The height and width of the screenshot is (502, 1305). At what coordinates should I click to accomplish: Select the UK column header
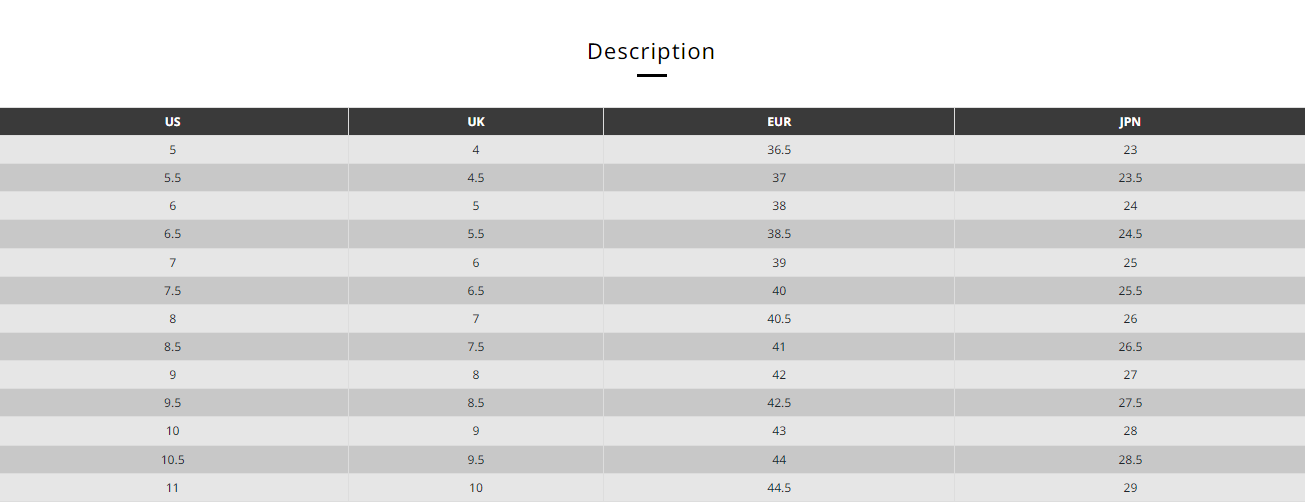(x=476, y=122)
